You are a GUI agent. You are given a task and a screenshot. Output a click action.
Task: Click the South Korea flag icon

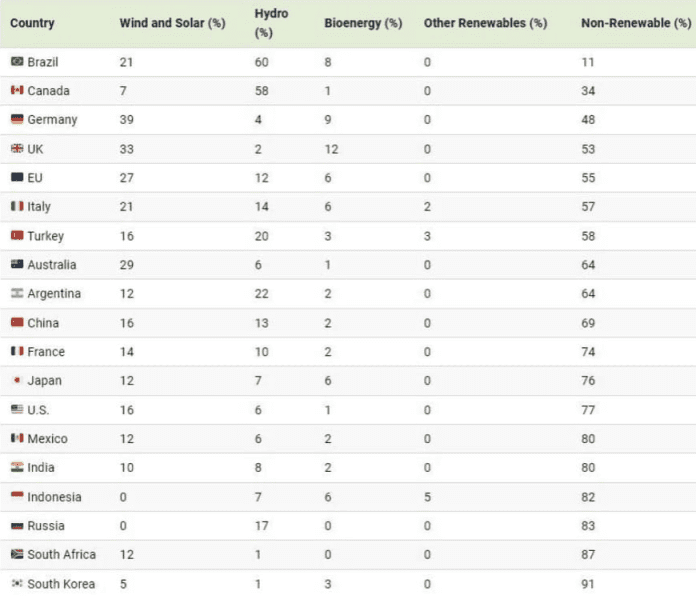click(17, 584)
